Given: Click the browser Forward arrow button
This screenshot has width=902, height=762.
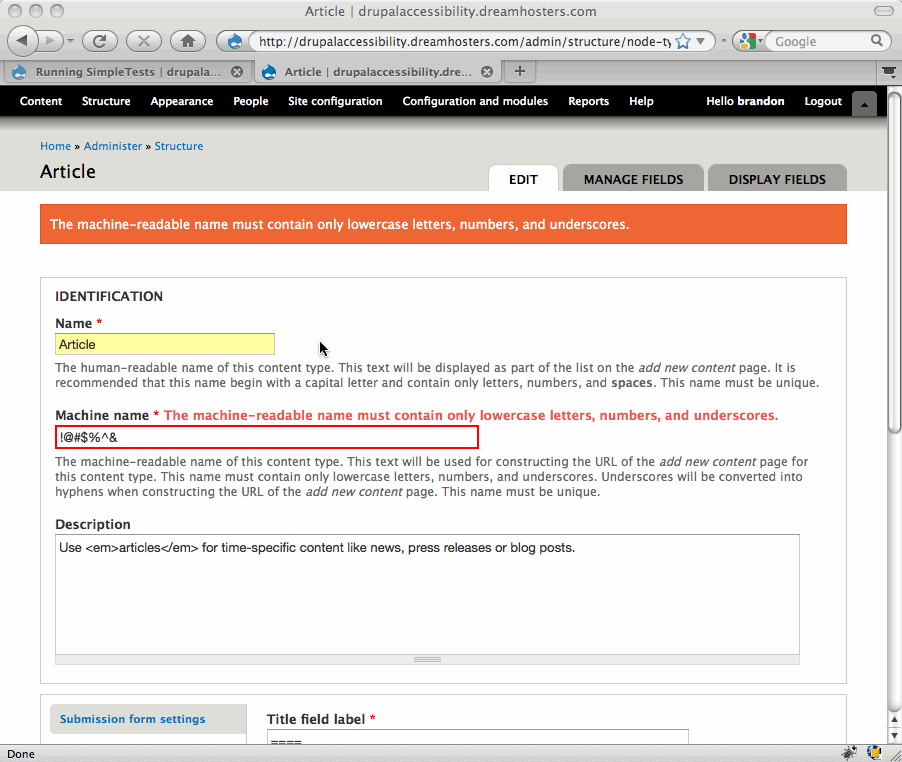Looking at the screenshot, I should coord(52,41).
